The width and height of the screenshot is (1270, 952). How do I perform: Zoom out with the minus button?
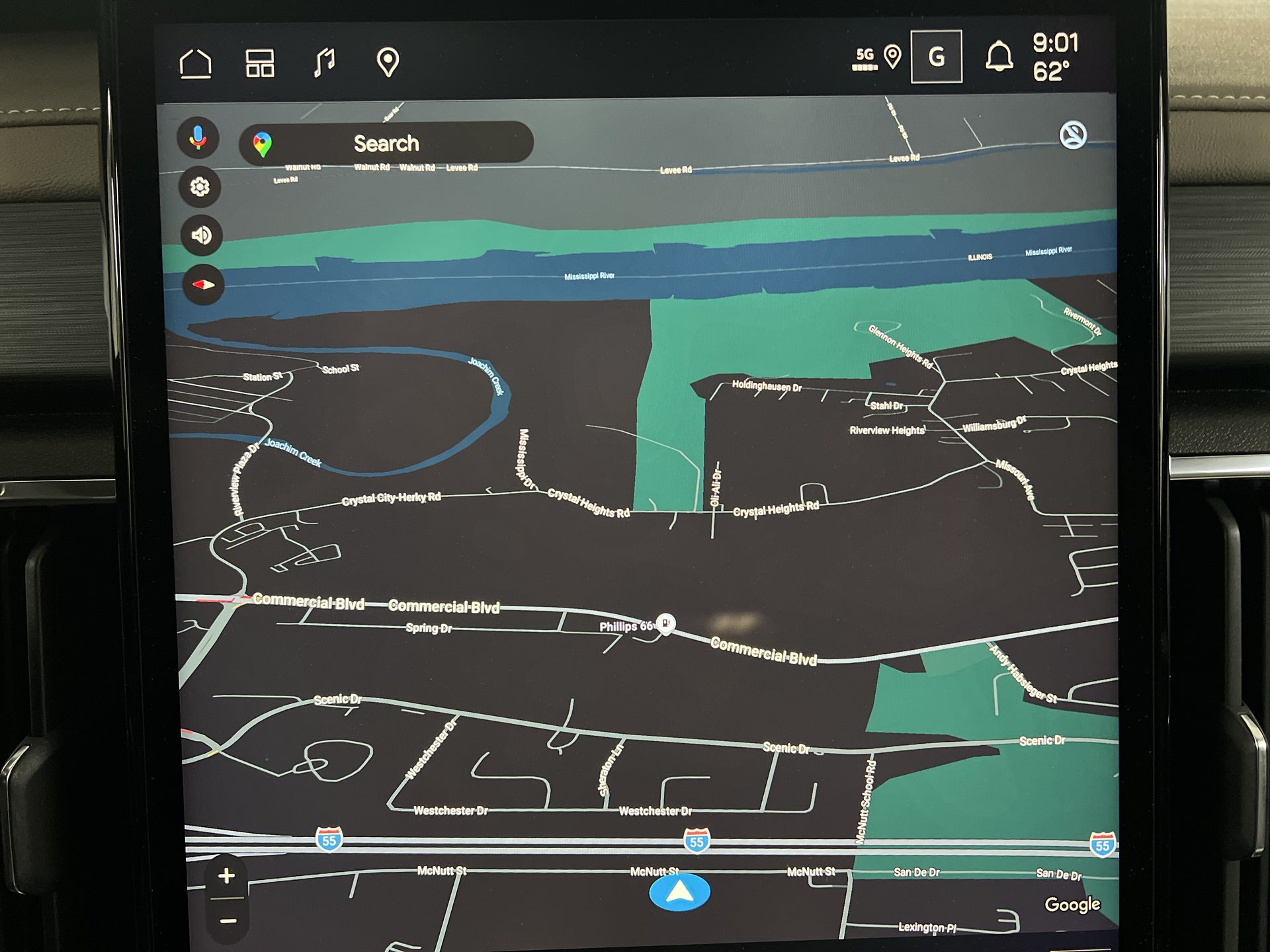tap(228, 920)
